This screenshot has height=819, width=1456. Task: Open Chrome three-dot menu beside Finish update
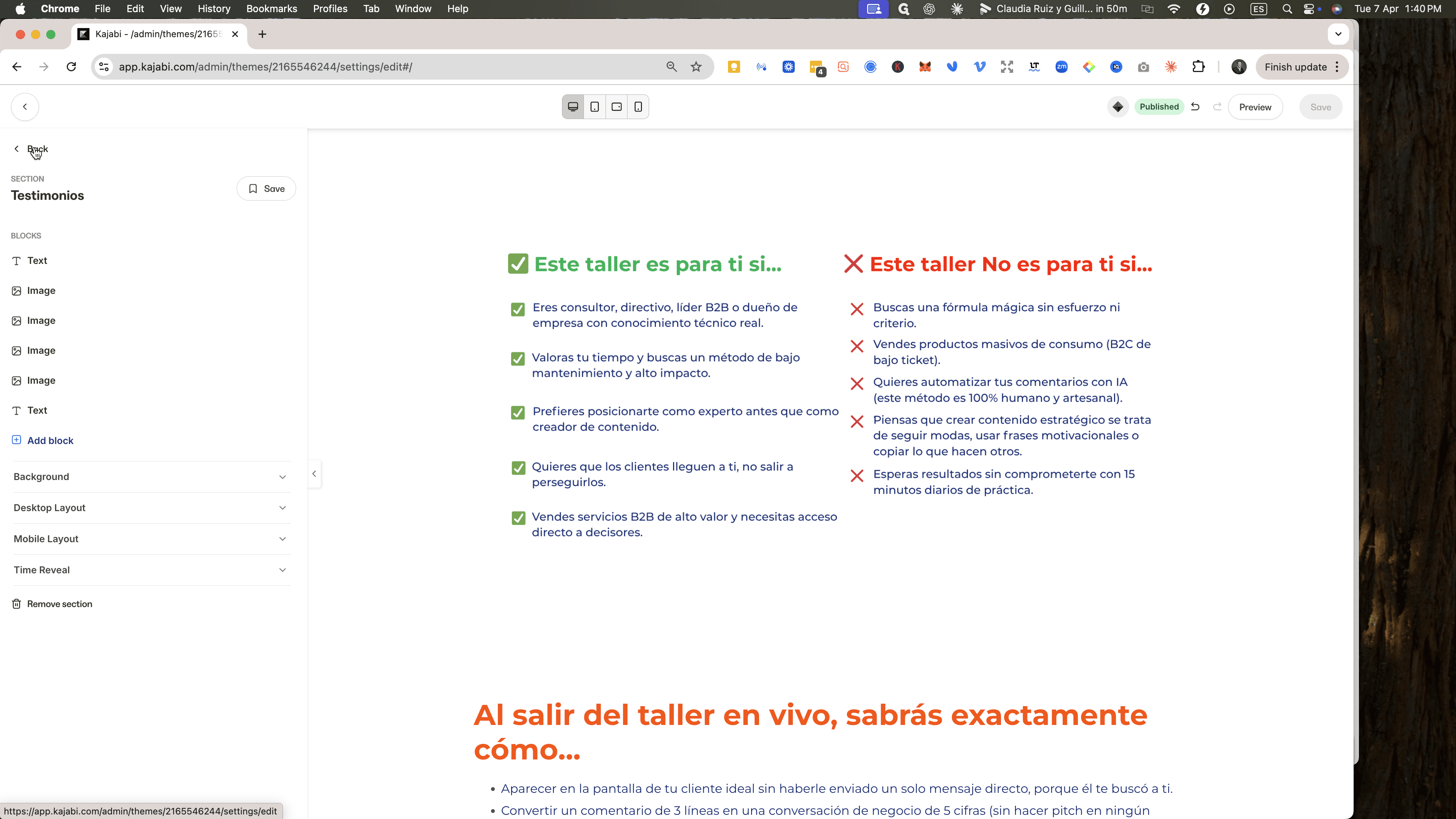tap(1337, 67)
